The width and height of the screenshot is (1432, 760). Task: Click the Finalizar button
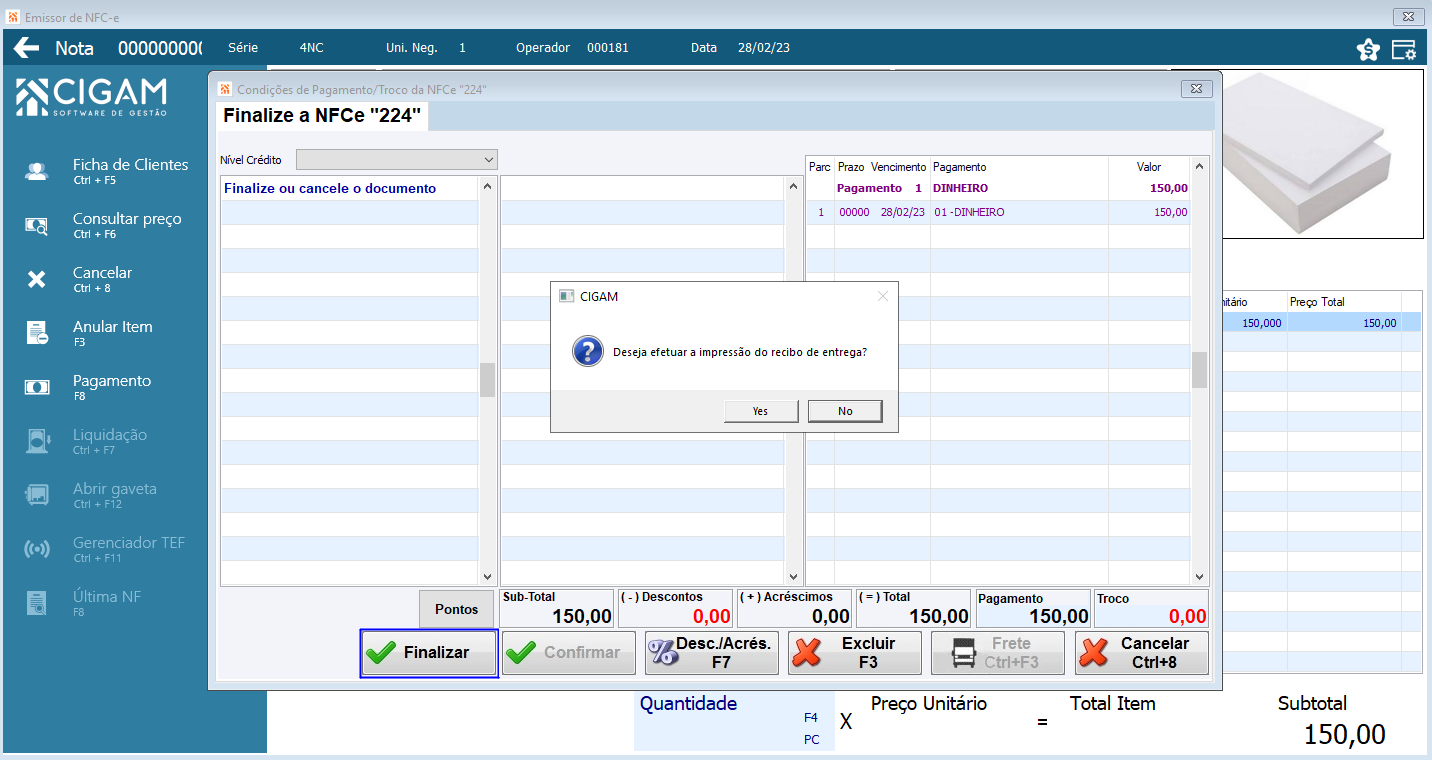pos(429,653)
